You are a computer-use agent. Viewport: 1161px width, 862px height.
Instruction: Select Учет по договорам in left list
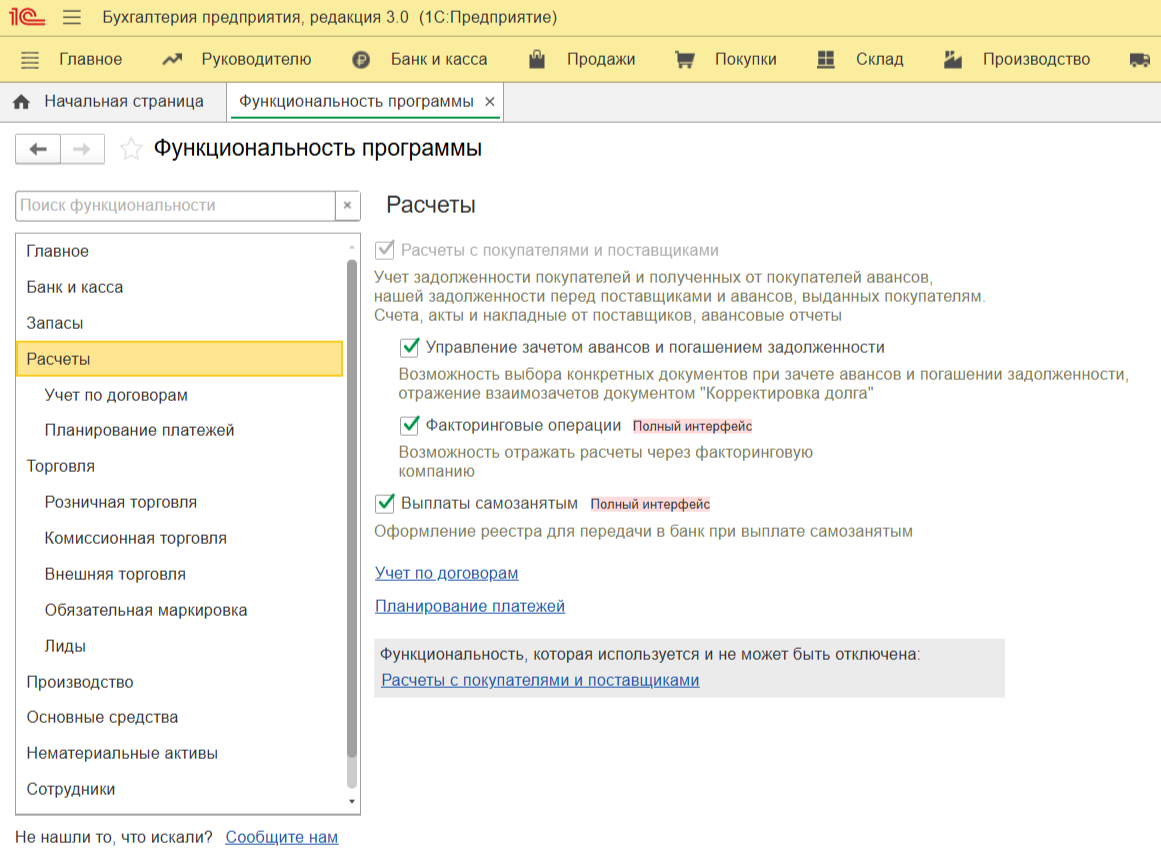[116, 395]
